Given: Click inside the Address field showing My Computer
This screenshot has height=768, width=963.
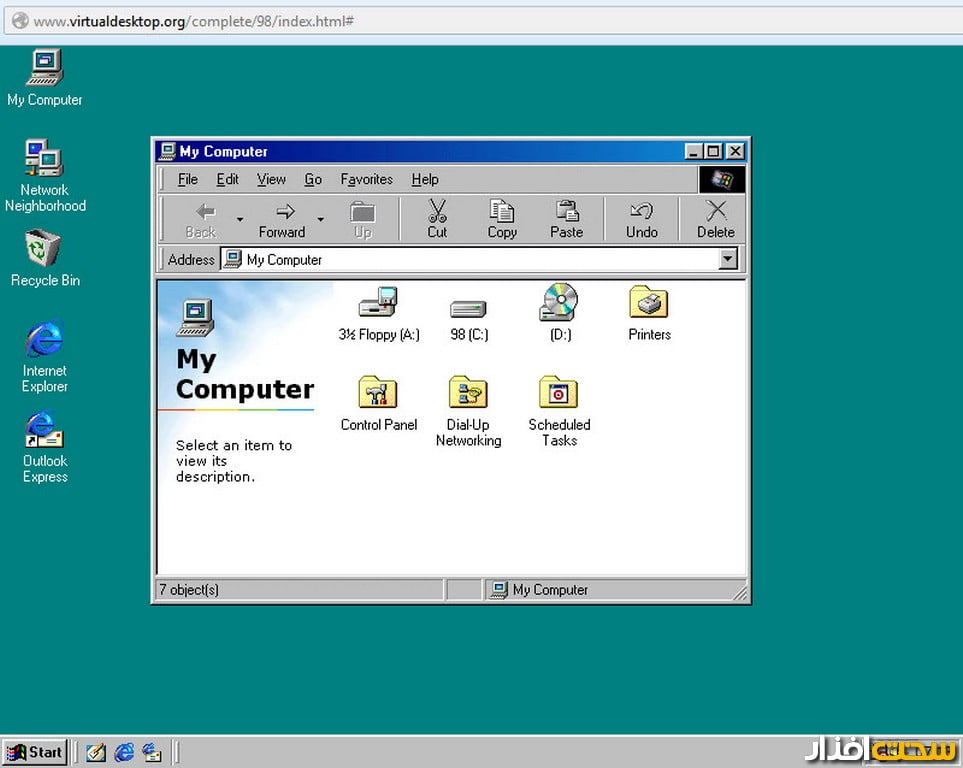Looking at the screenshot, I should [x=470, y=260].
